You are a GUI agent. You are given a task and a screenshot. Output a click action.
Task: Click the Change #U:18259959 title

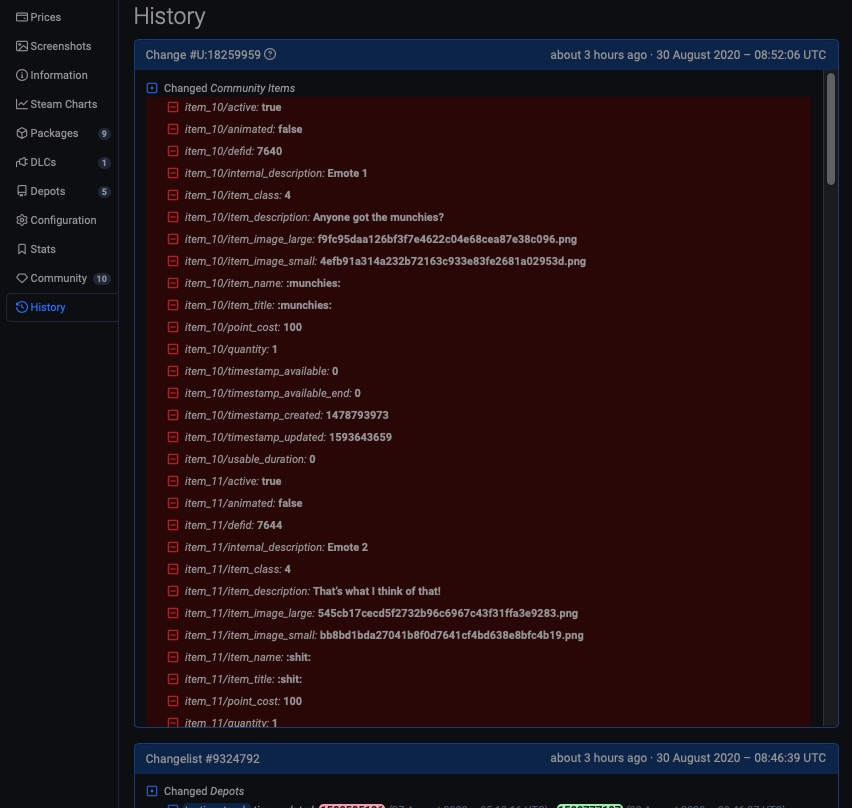point(203,55)
